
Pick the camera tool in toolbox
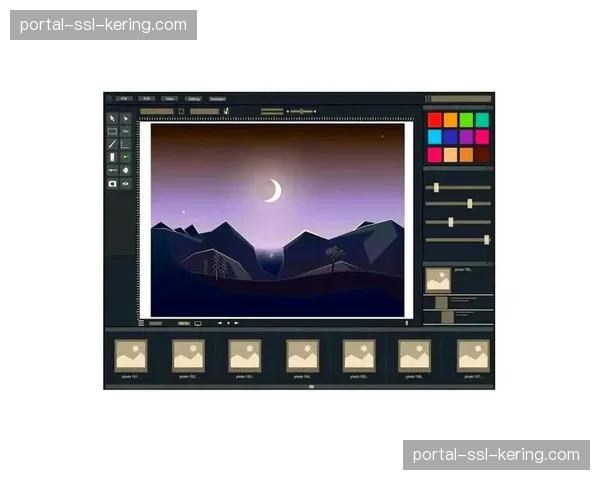(112, 184)
